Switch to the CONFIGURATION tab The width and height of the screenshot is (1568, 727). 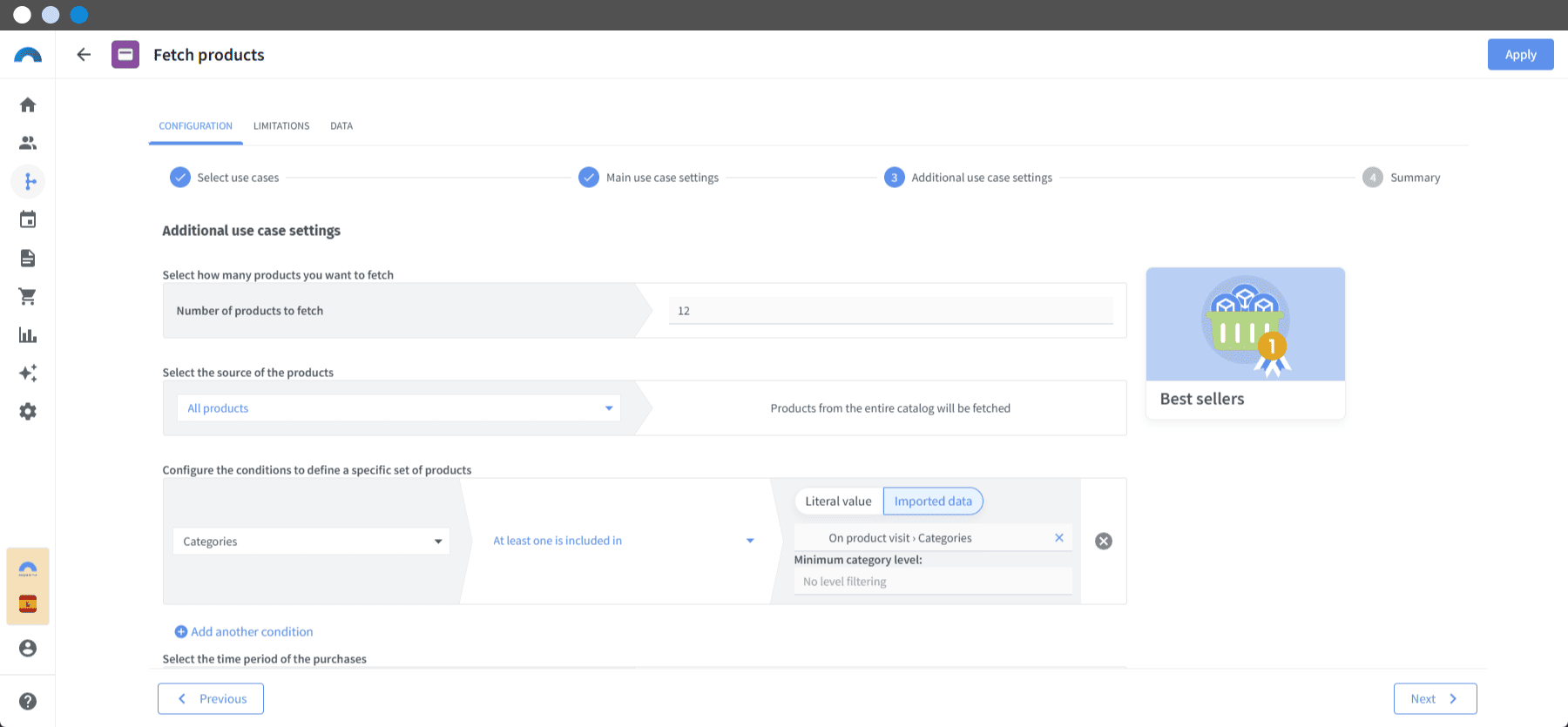195,126
